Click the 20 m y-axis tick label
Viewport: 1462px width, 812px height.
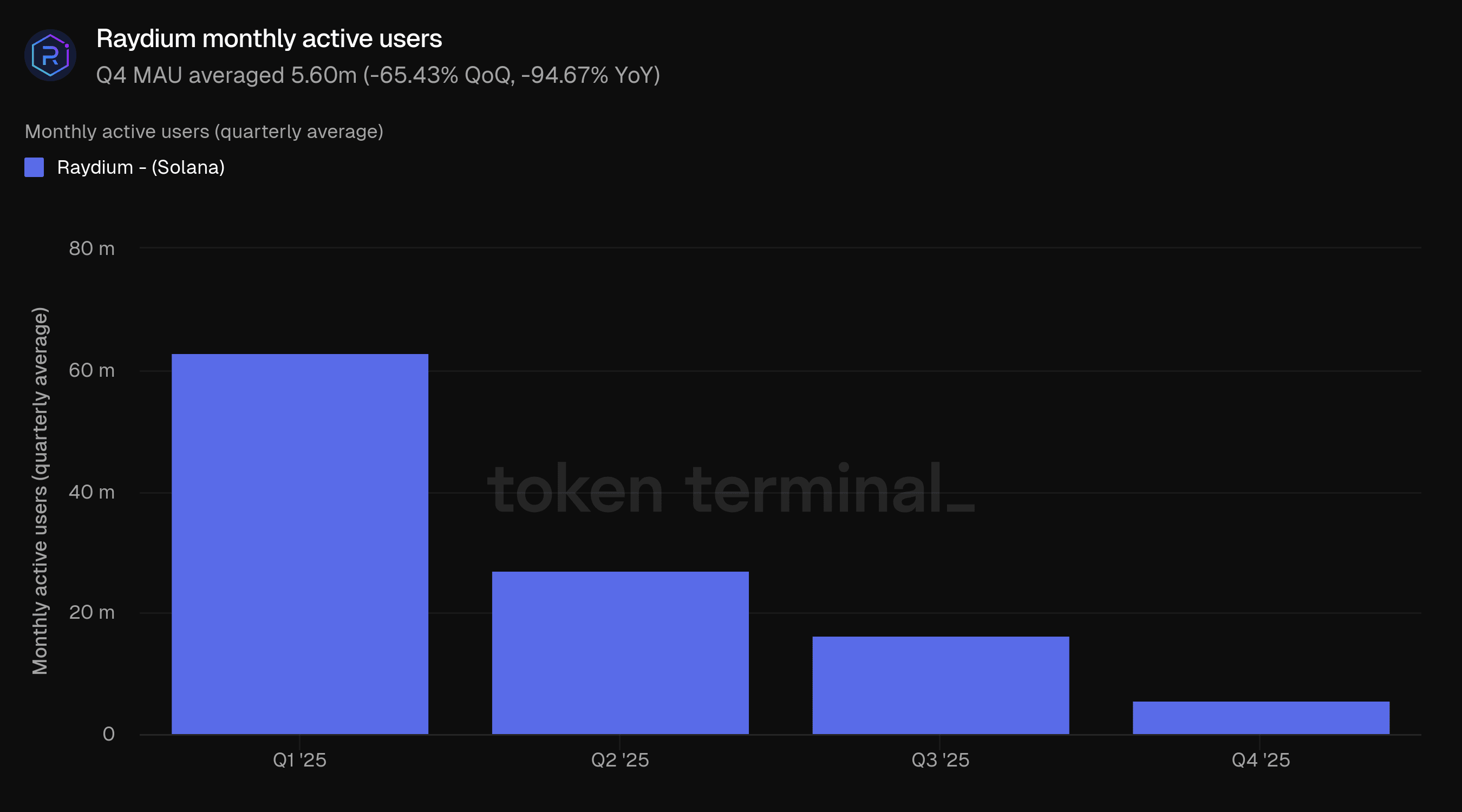[x=92, y=612]
